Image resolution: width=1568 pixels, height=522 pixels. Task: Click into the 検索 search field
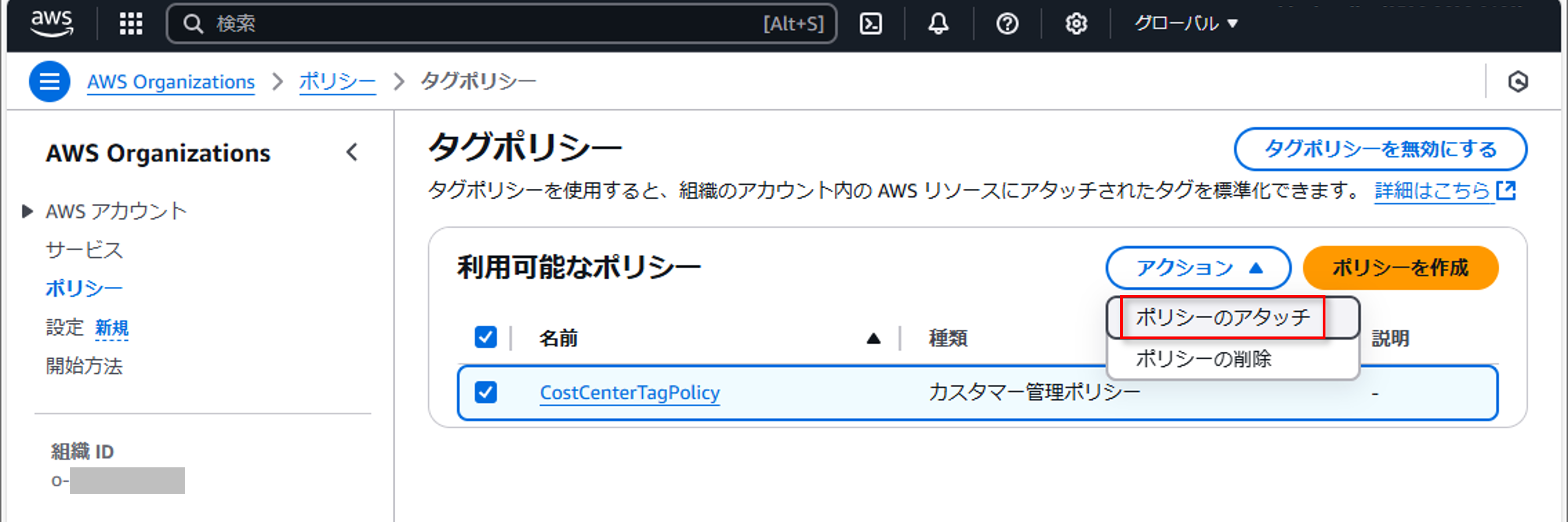pyautogui.click(x=487, y=24)
